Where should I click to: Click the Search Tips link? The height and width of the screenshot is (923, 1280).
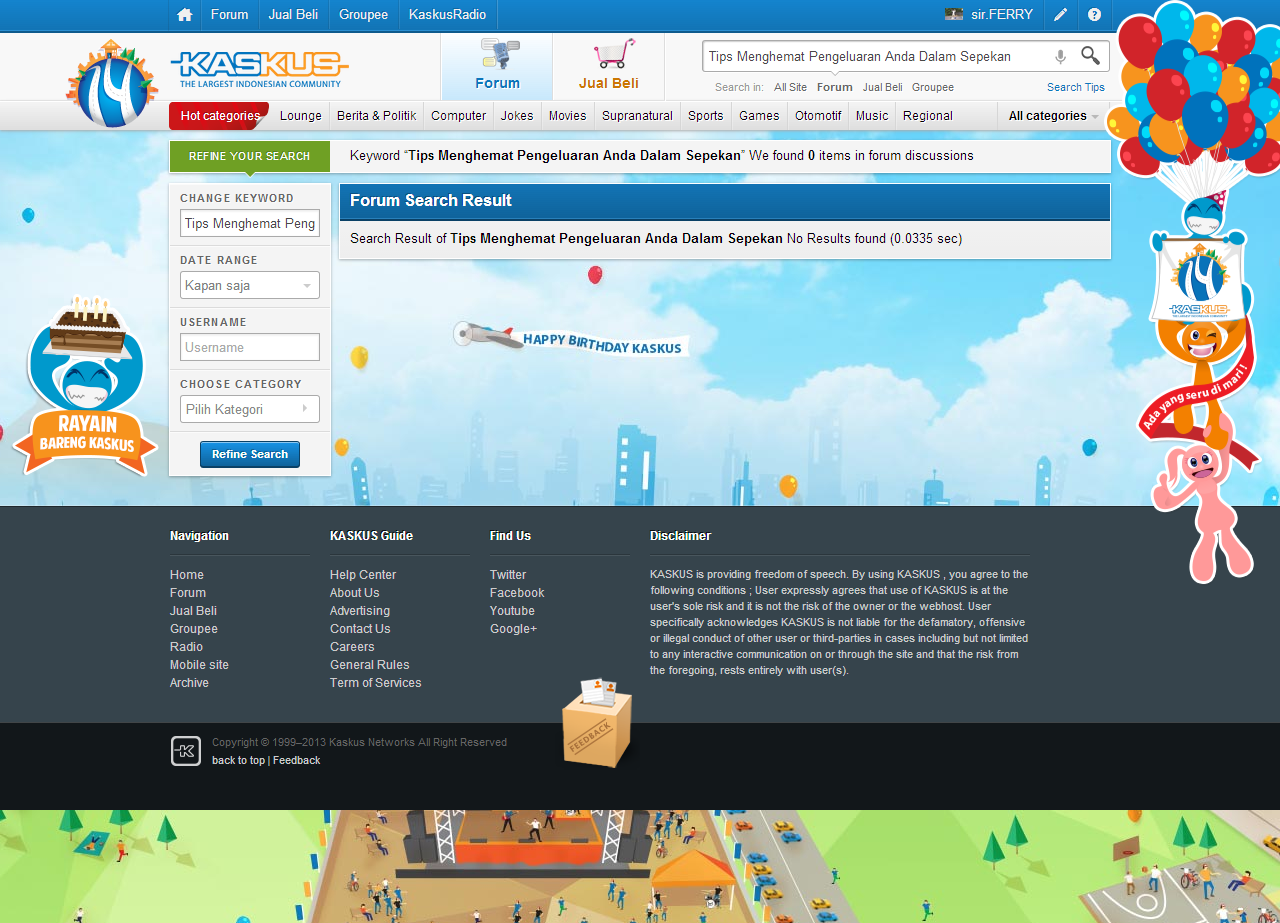1076,87
